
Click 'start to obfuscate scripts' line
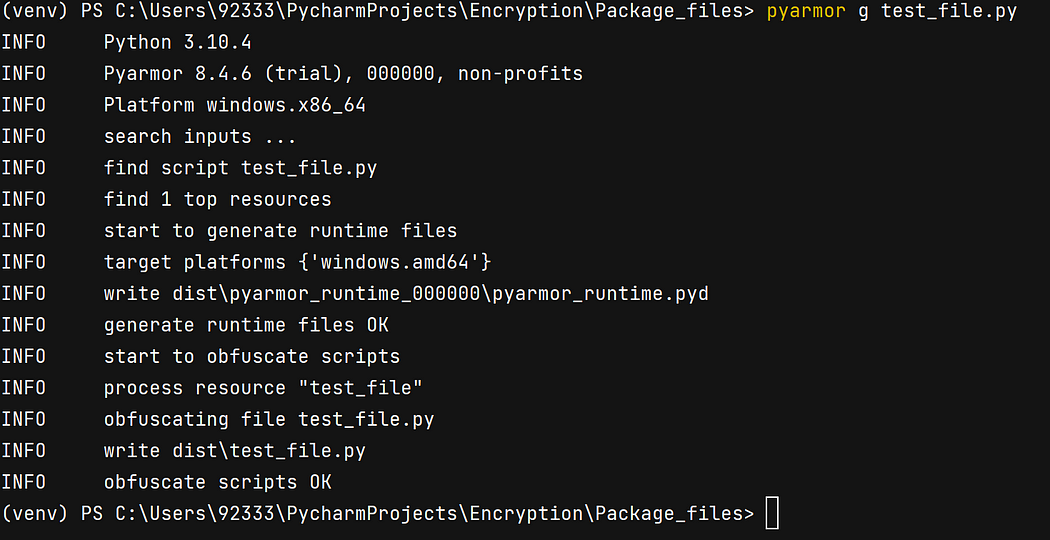[x=252, y=356]
